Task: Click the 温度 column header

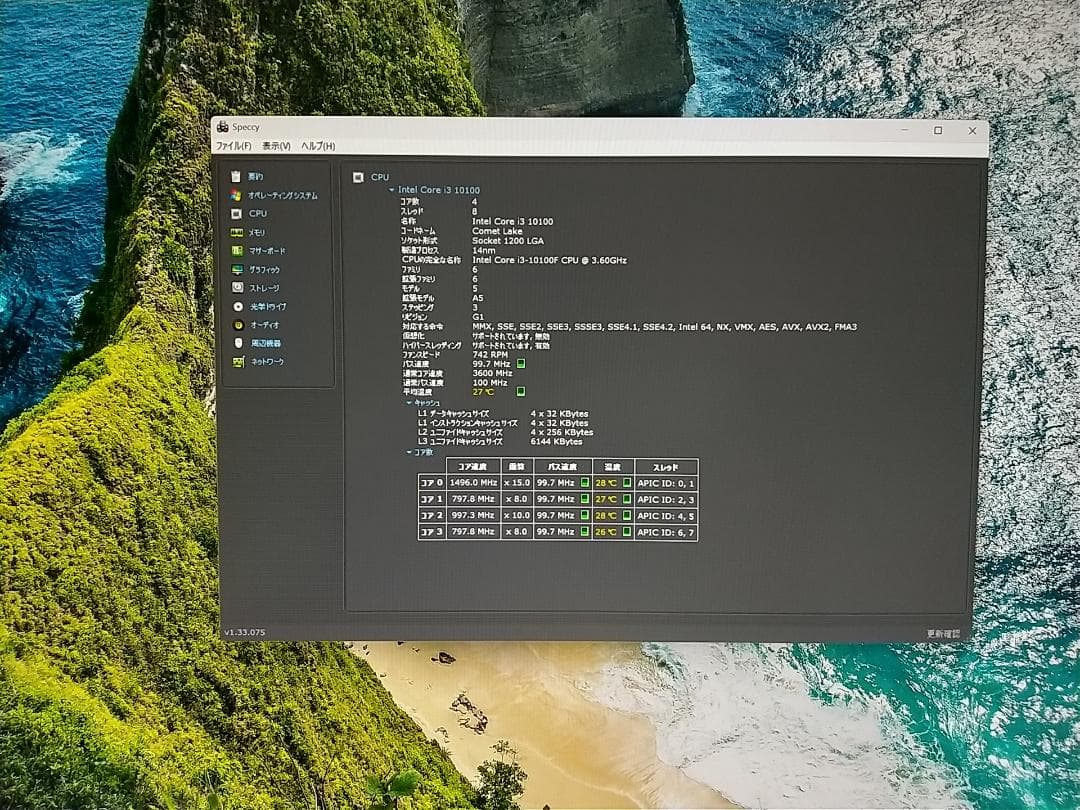Action: pos(612,467)
